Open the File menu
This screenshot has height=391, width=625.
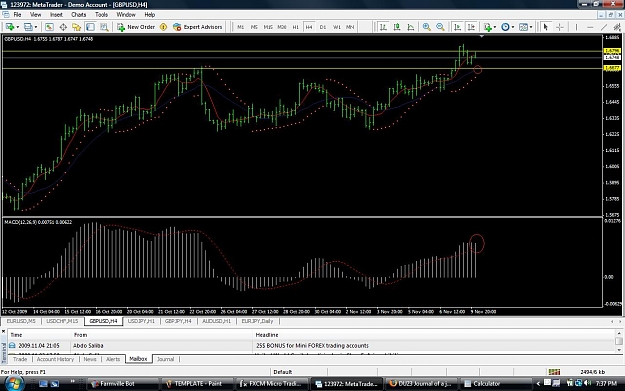tap(17, 14)
